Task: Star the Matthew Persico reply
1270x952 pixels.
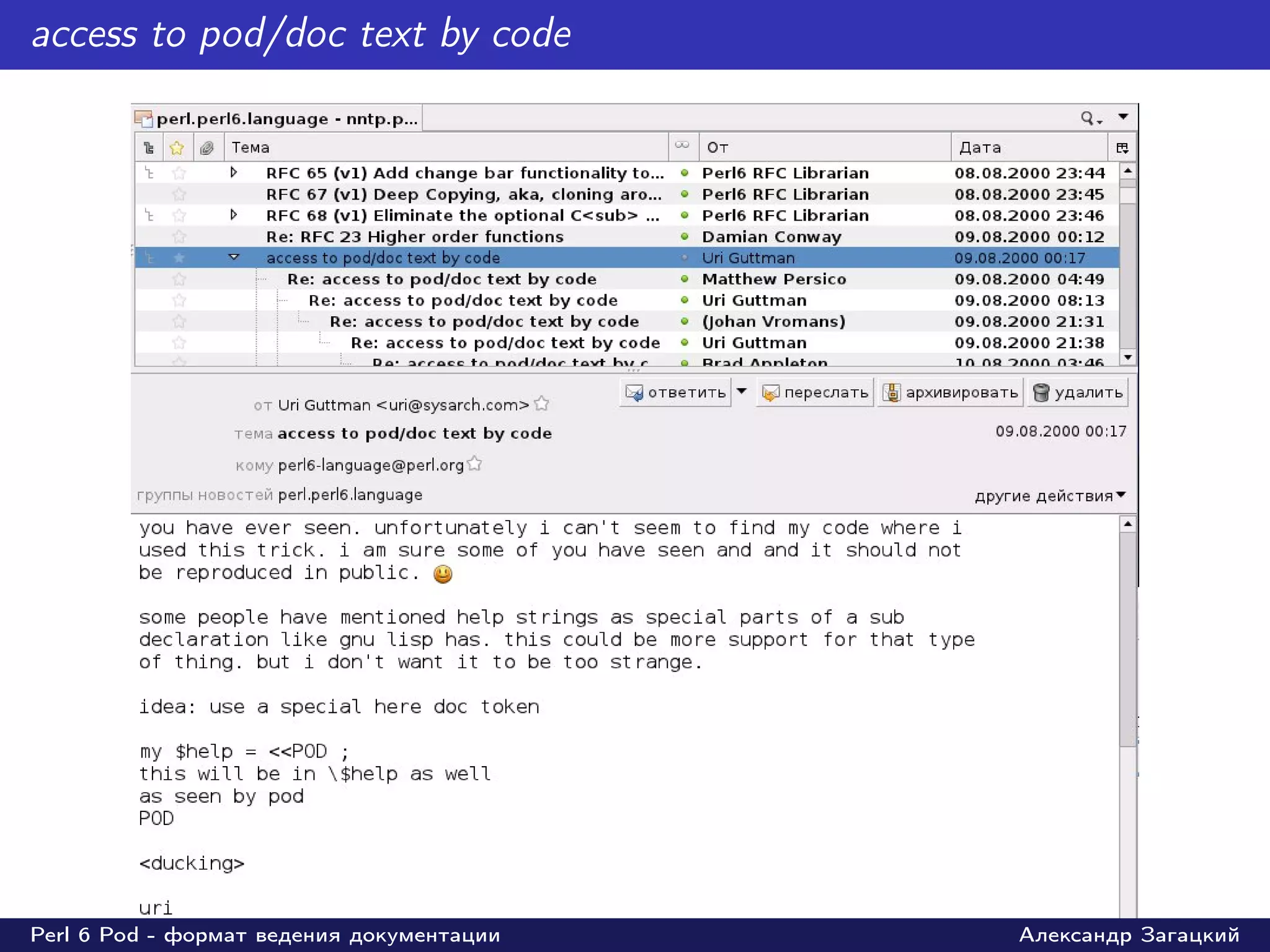Action: pyautogui.click(x=179, y=279)
